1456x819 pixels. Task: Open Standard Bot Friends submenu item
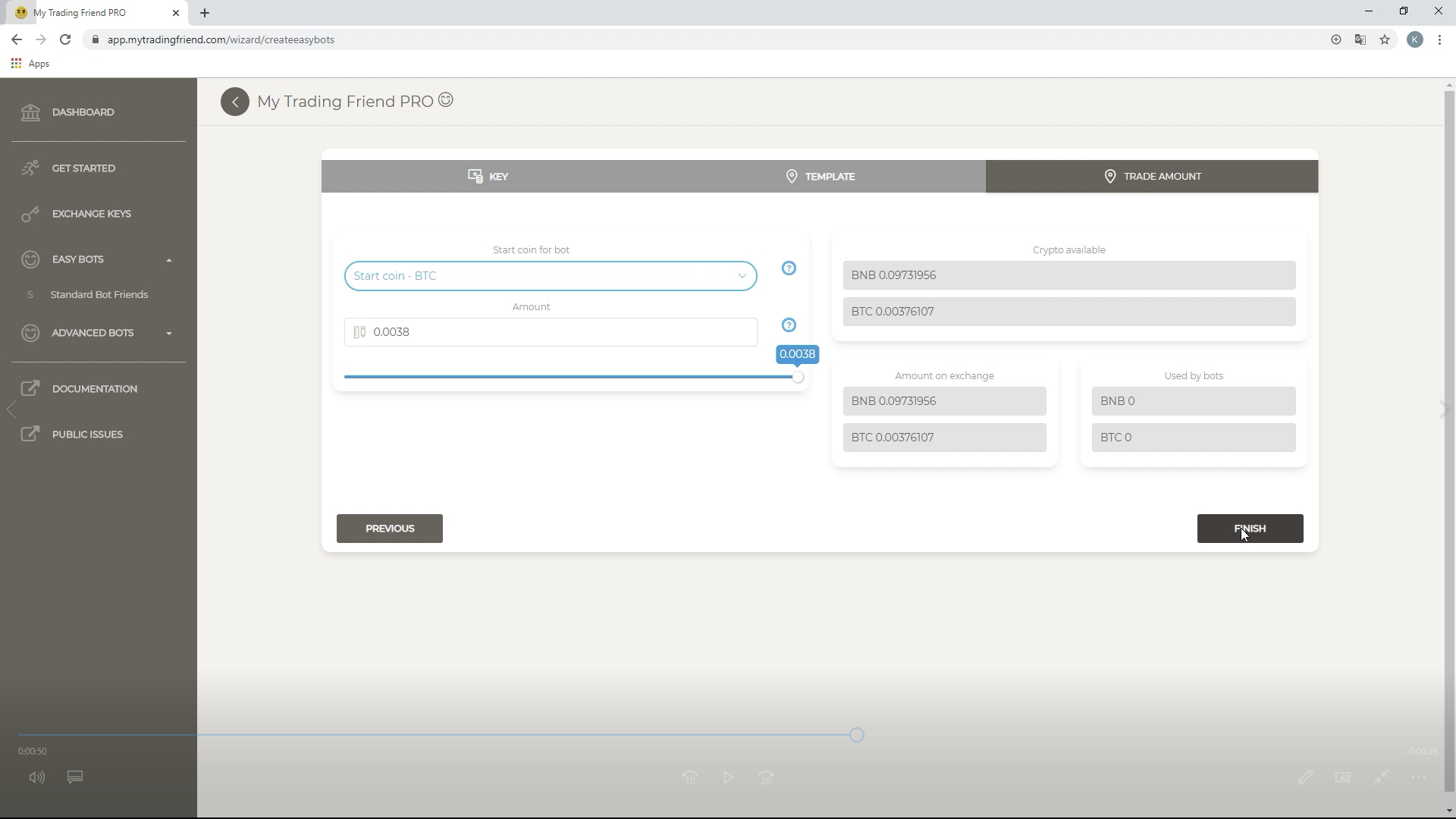coord(99,295)
